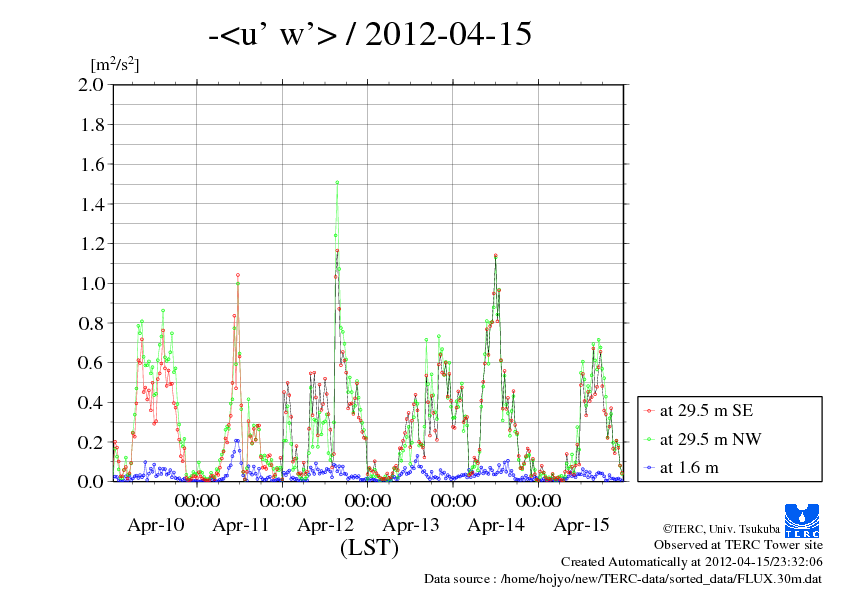Click the red peak near 1.04 on Apr-11
The height and width of the screenshot is (595, 842).
click(238, 275)
